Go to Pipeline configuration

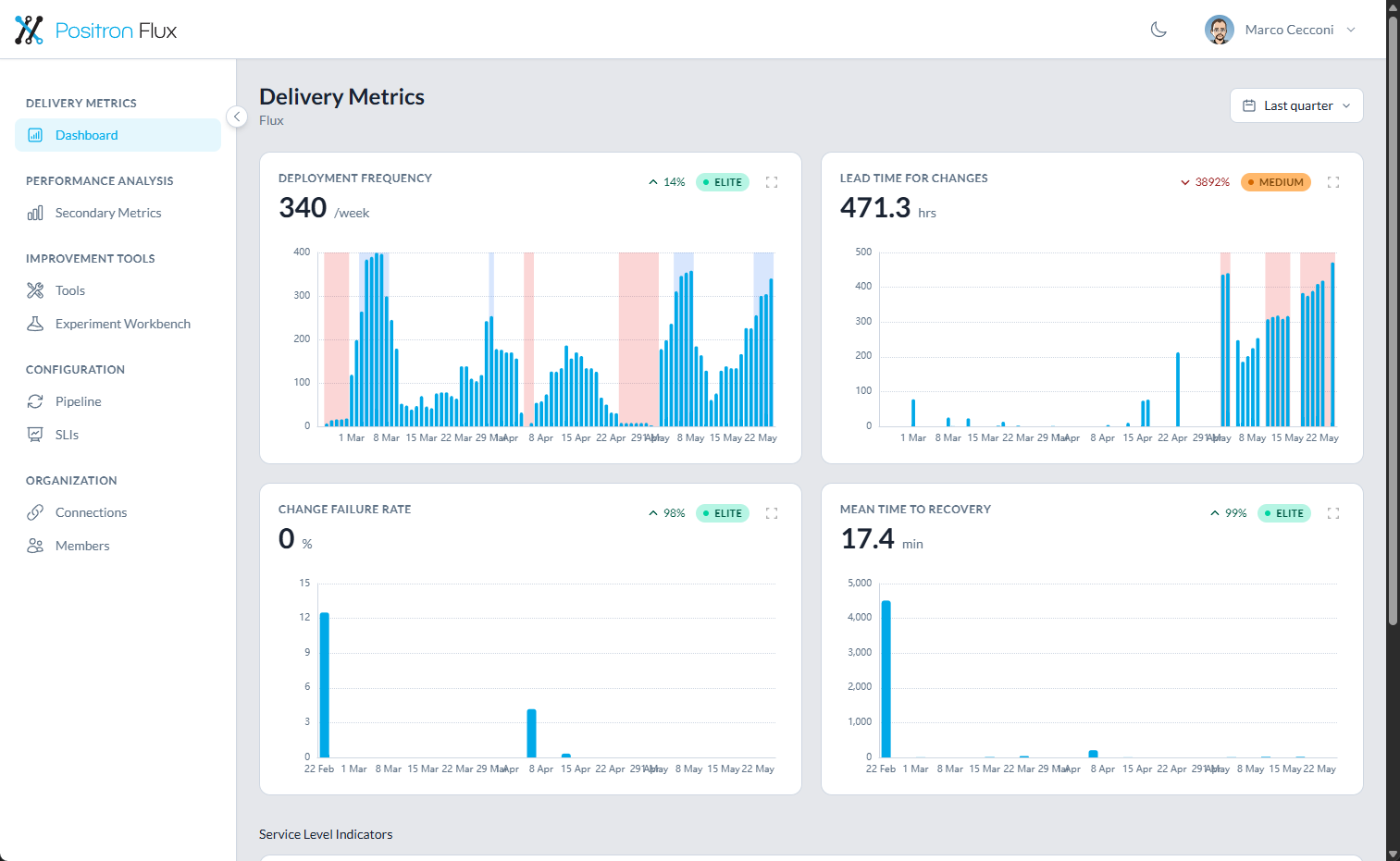pyautogui.click(x=118, y=401)
